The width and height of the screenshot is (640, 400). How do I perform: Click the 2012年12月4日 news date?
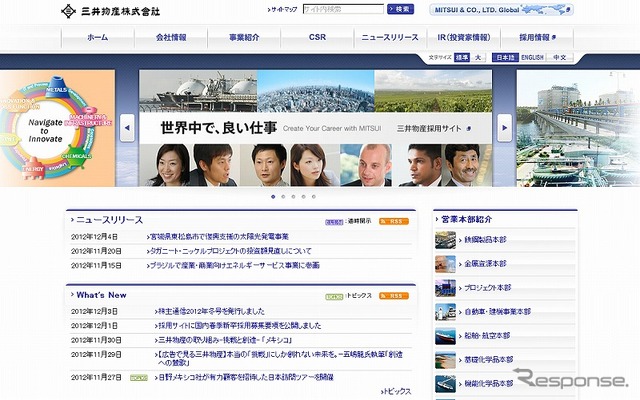[x=94, y=237]
